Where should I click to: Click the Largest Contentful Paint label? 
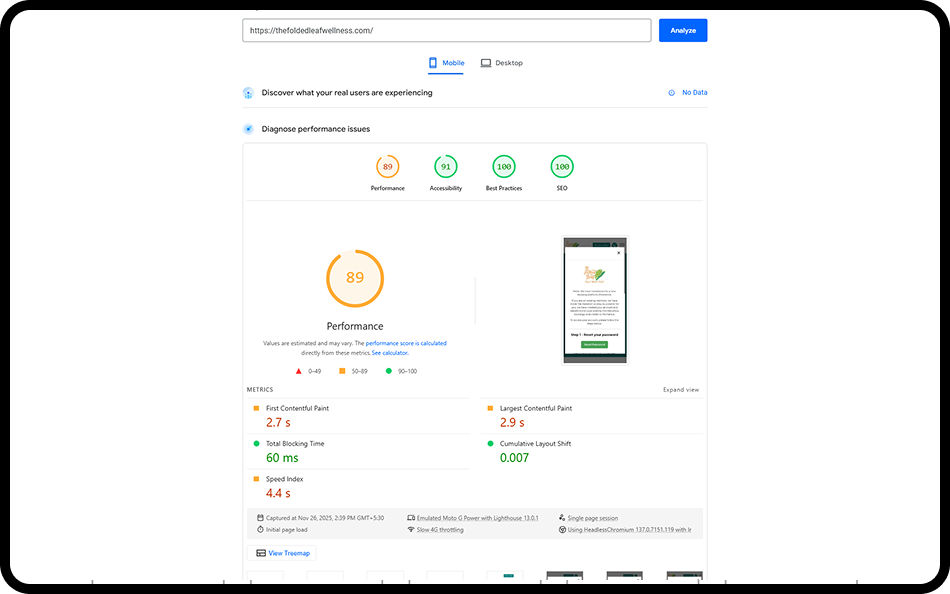coord(536,409)
